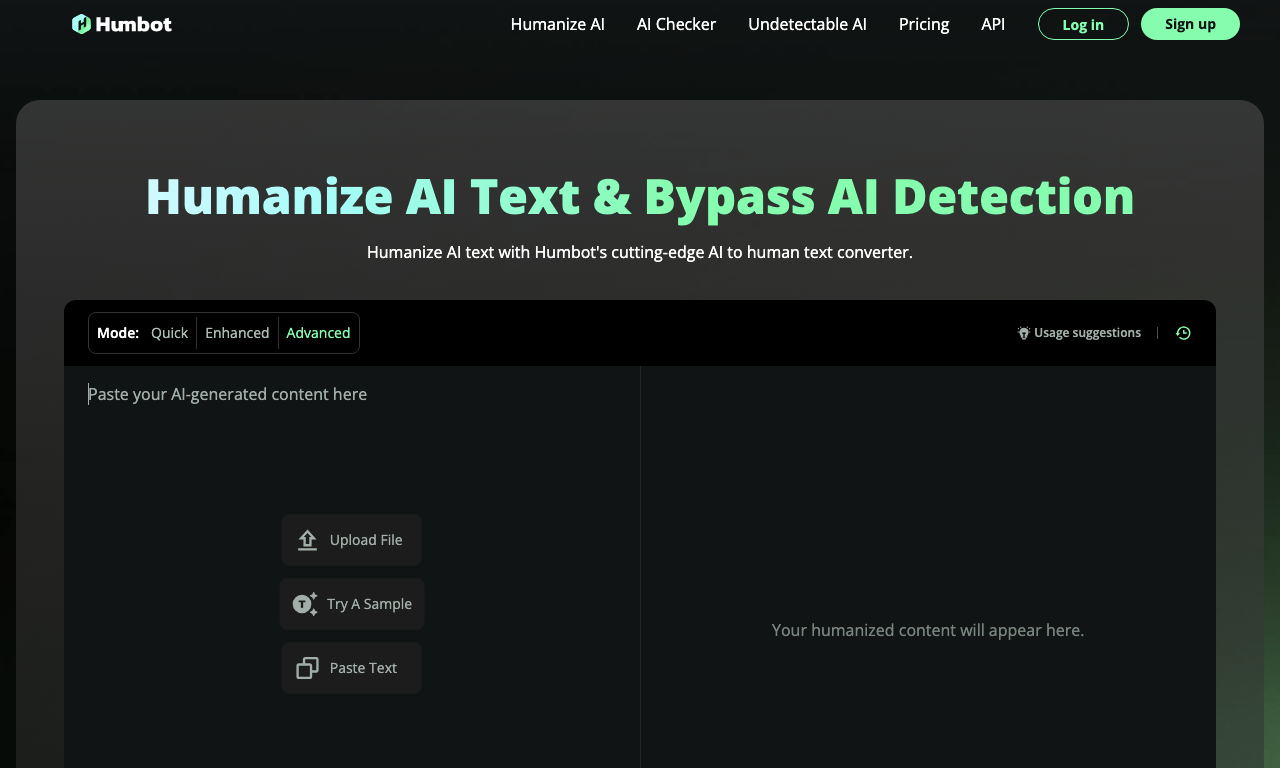Click the subtitle about Humbot's text converter
Viewport: 1280px width, 768px height.
tap(640, 252)
